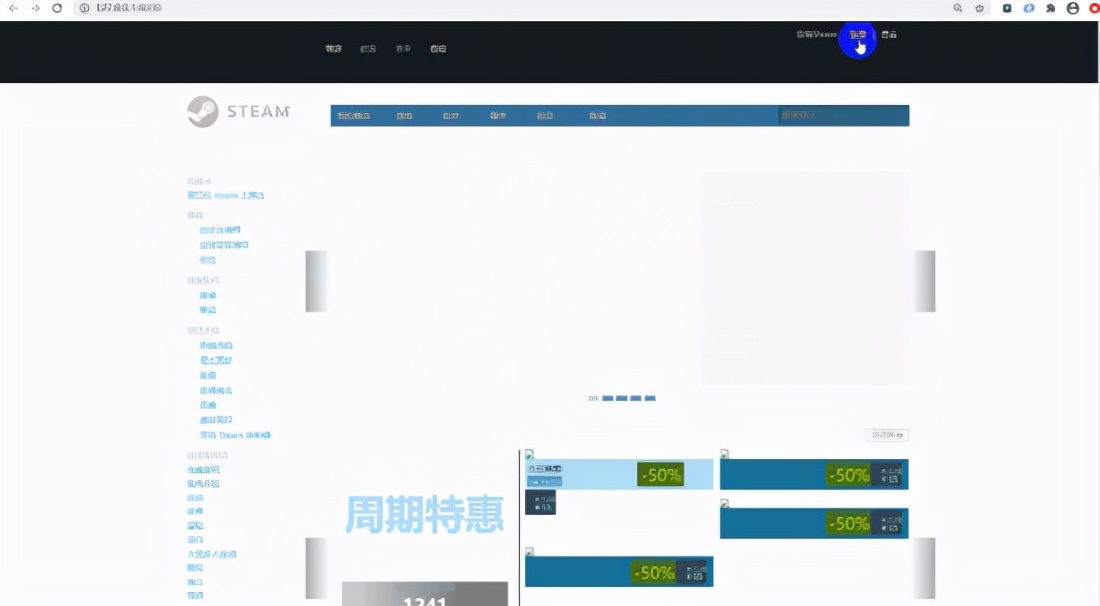Open the light-blue highlighted -50% deal card
This screenshot has width=1100, height=606.
point(619,474)
